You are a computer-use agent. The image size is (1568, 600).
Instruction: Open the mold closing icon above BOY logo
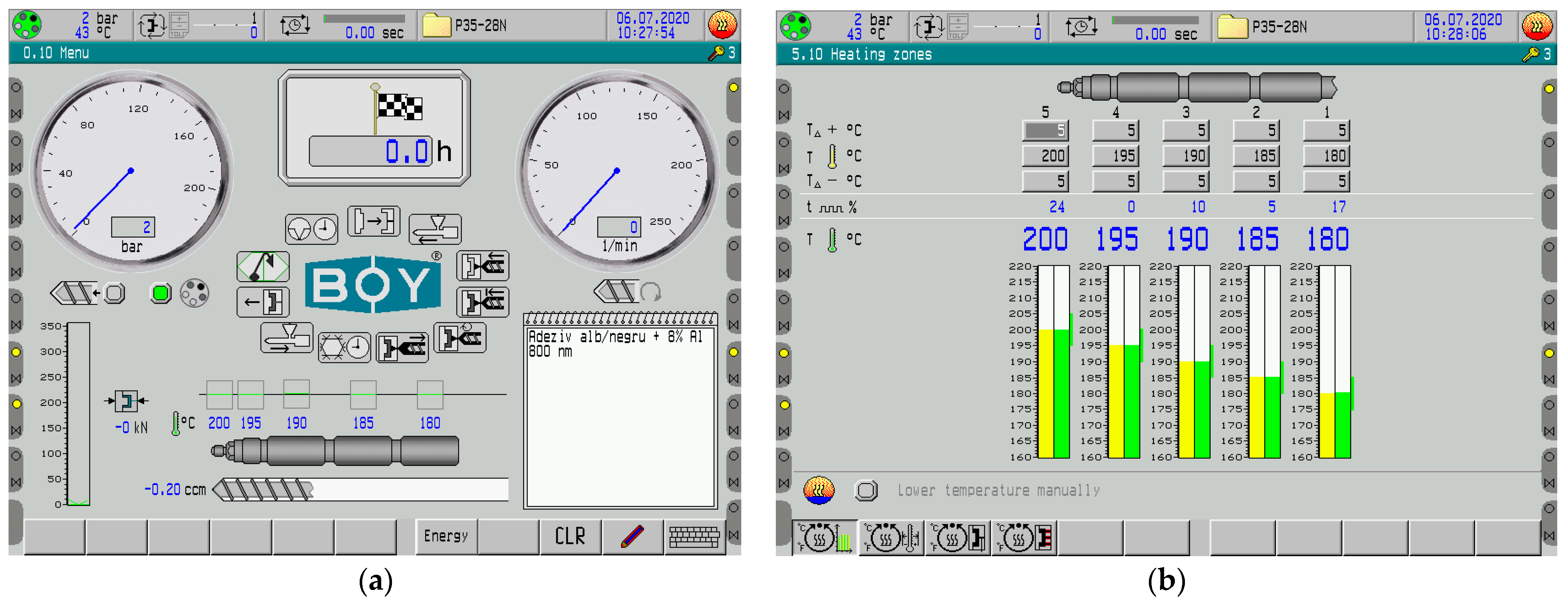pyautogui.click(x=373, y=221)
